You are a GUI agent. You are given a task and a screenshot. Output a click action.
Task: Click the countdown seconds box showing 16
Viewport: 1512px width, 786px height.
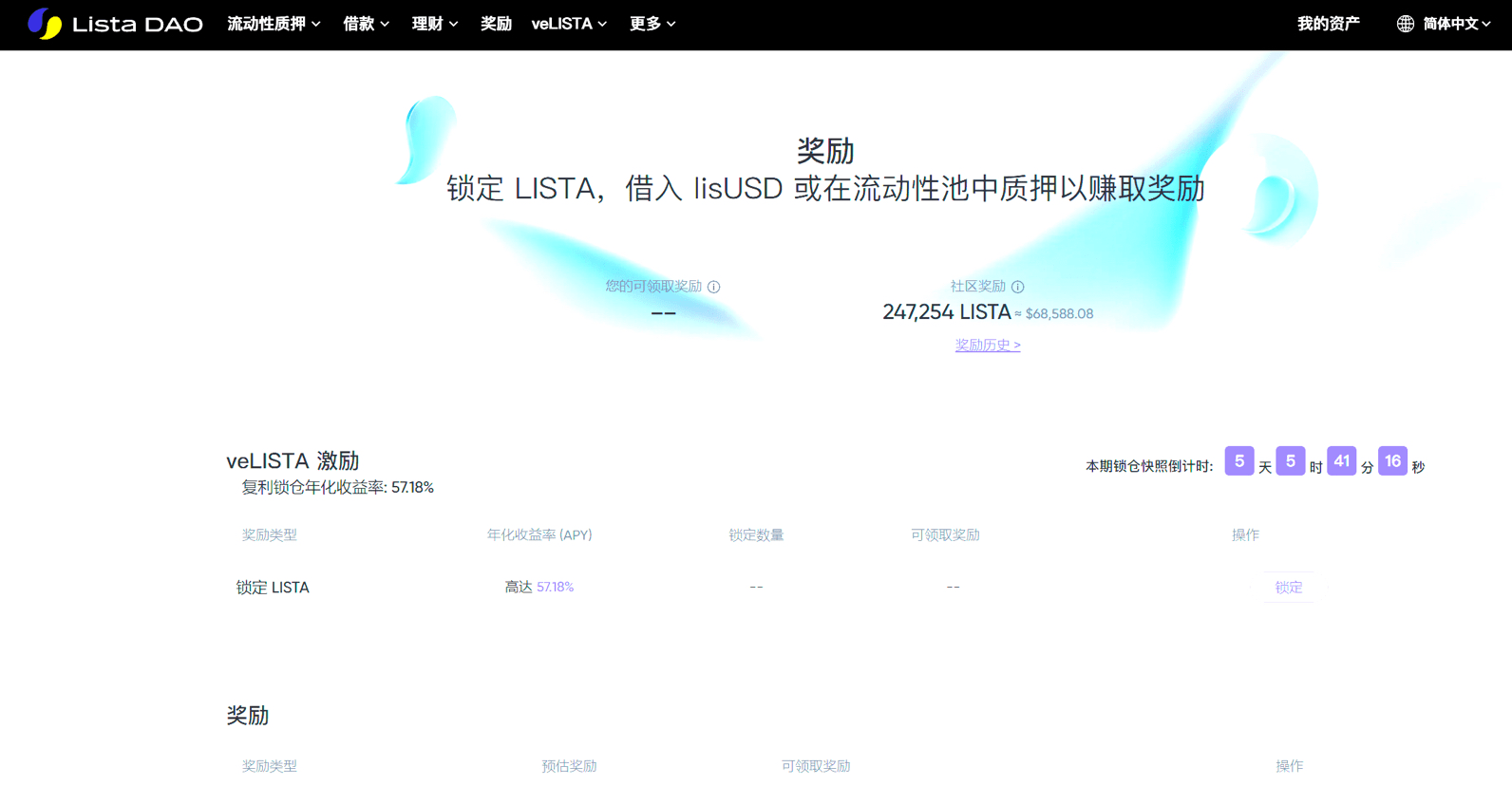coord(1392,461)
